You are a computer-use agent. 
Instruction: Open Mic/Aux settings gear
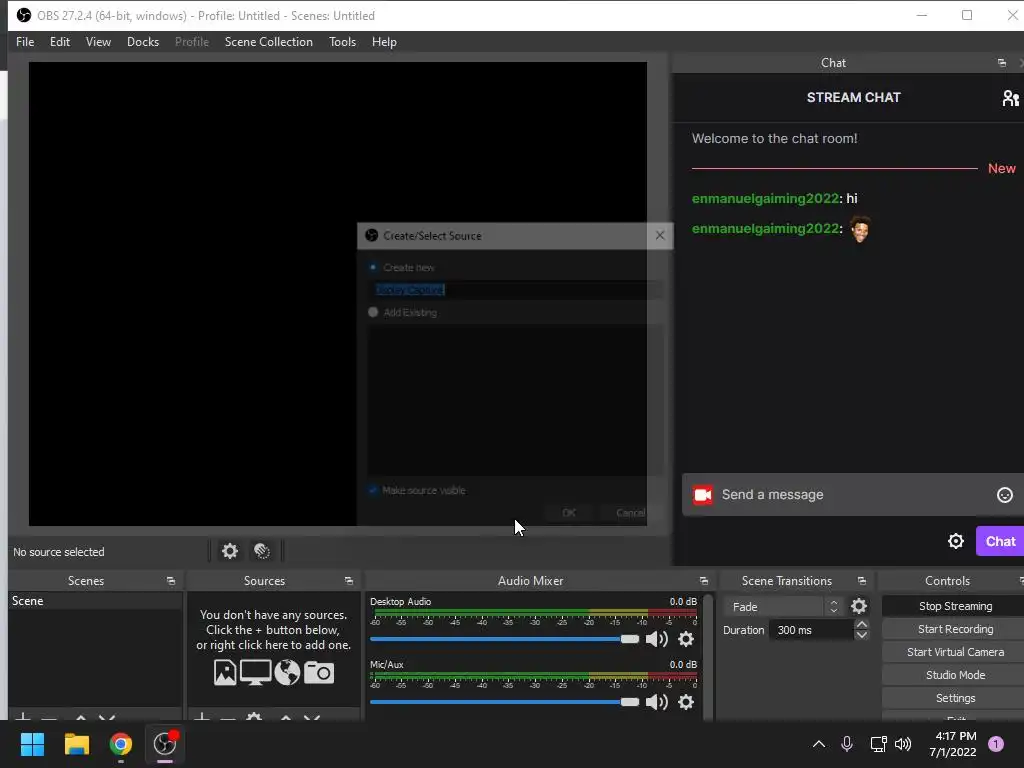click(x=686, y=702)
